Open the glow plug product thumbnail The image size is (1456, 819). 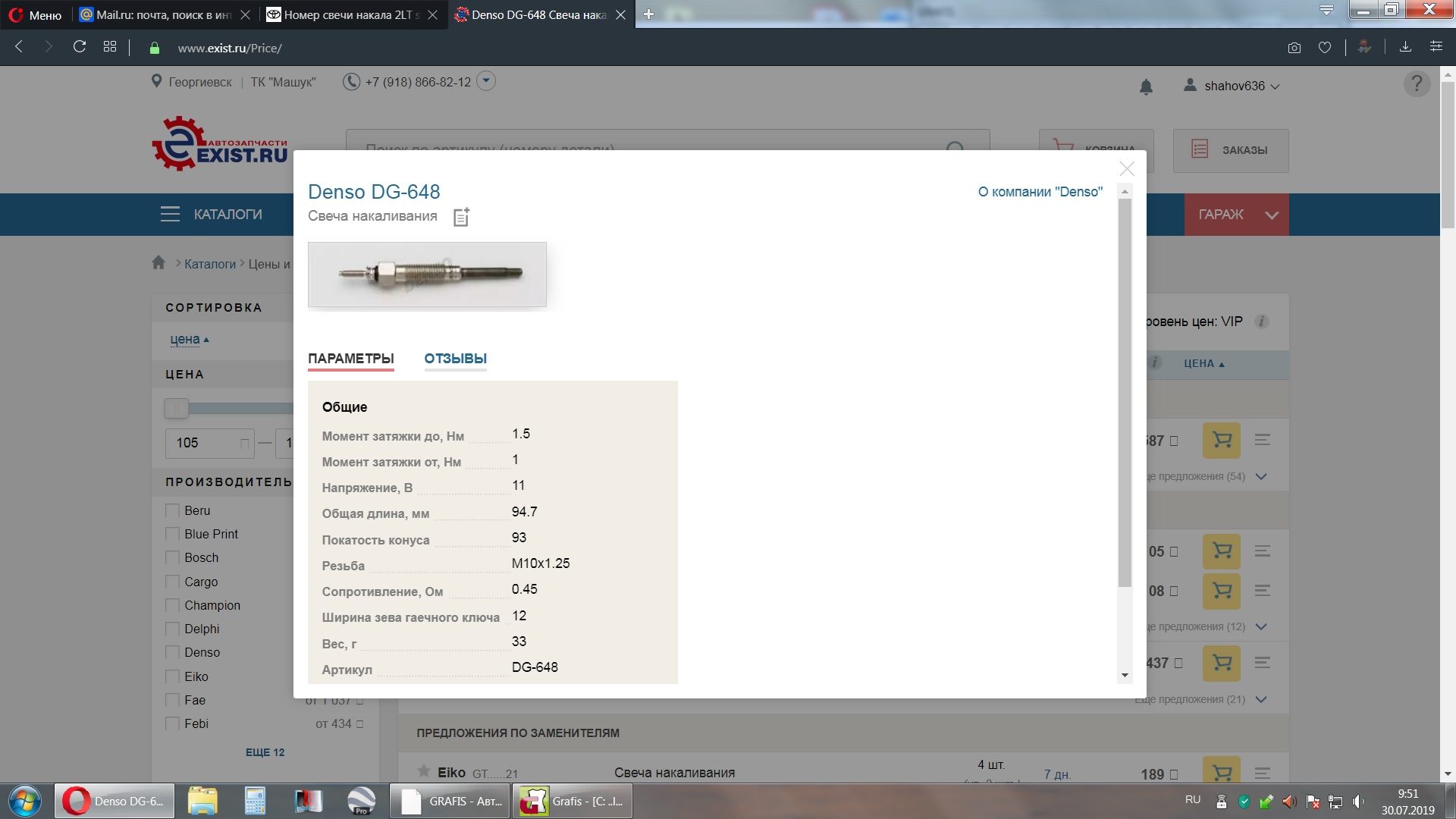(427, 275)
